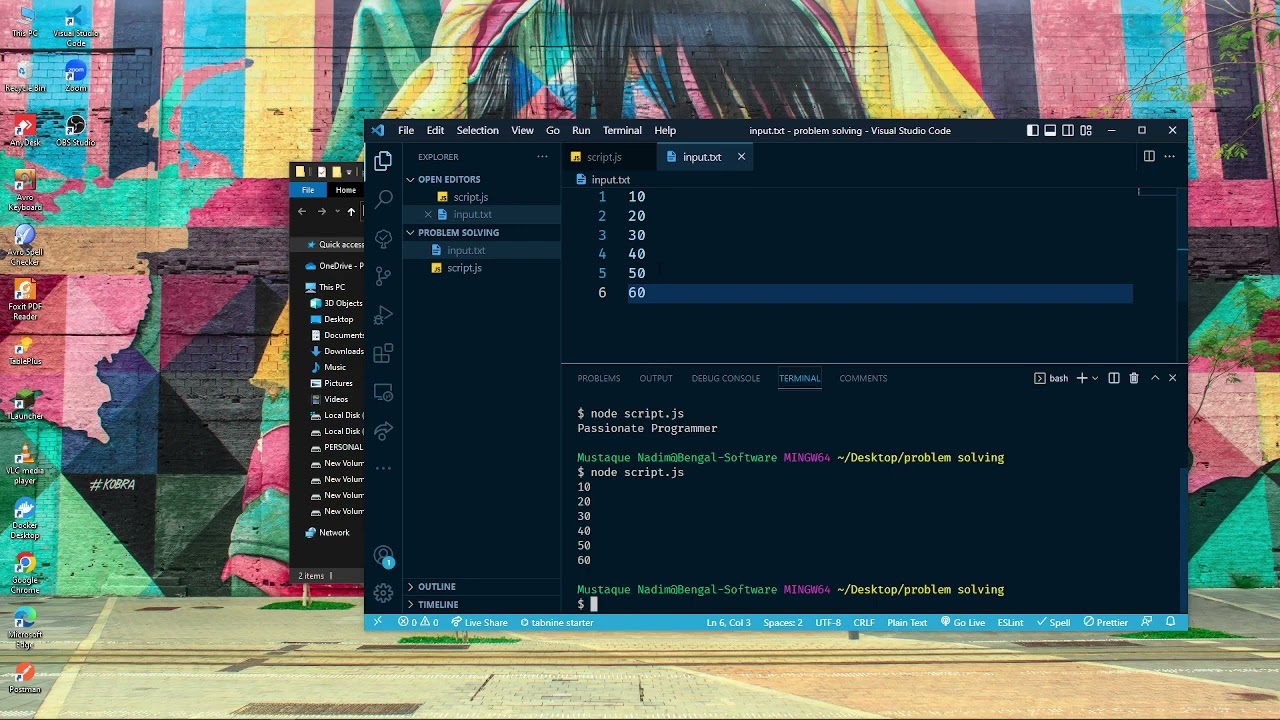Open the Source Control view
Screen dimensions: 1280x720
point(383,276)
